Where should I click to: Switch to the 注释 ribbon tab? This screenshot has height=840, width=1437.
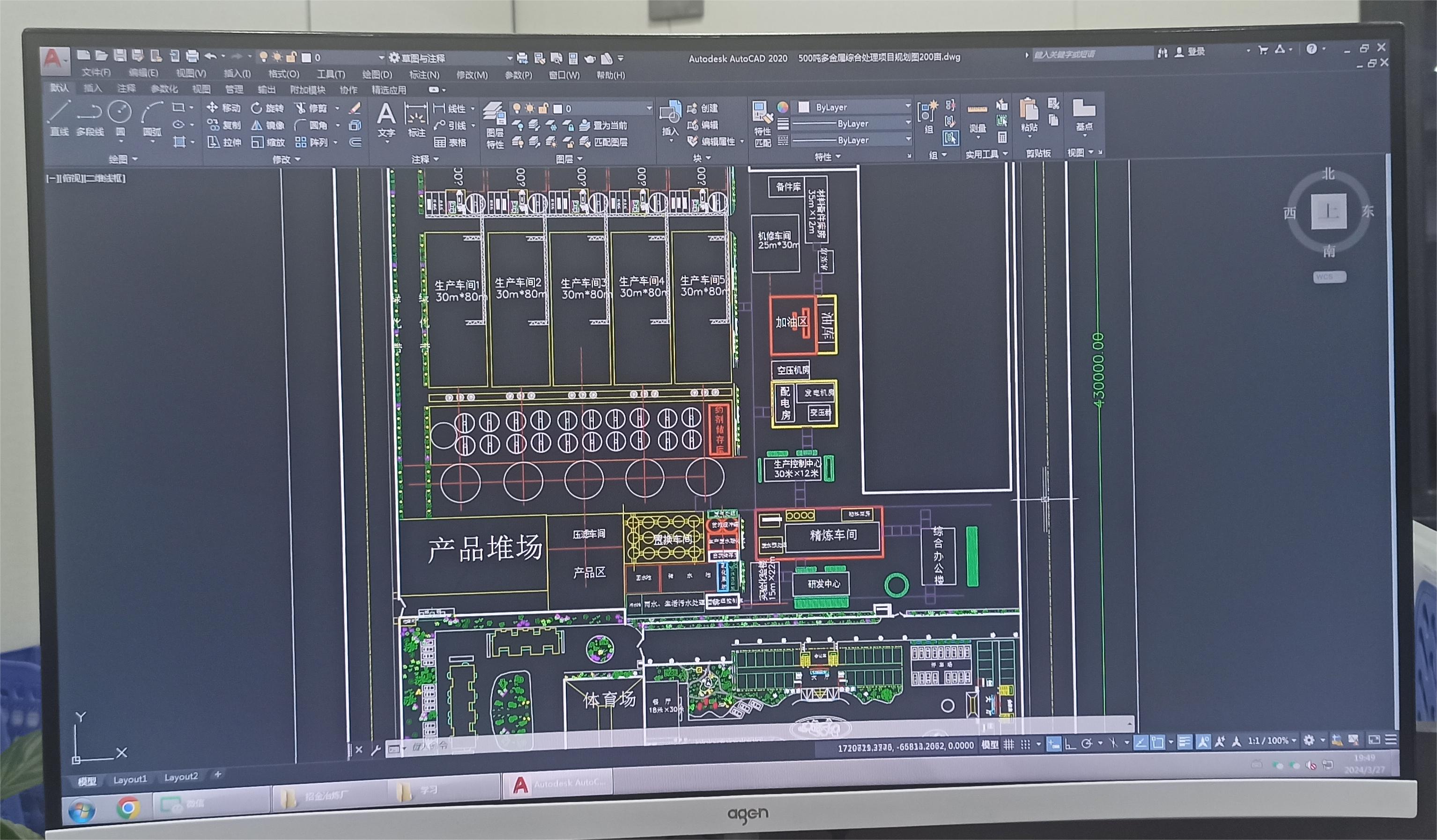click(x=126, y=88)
